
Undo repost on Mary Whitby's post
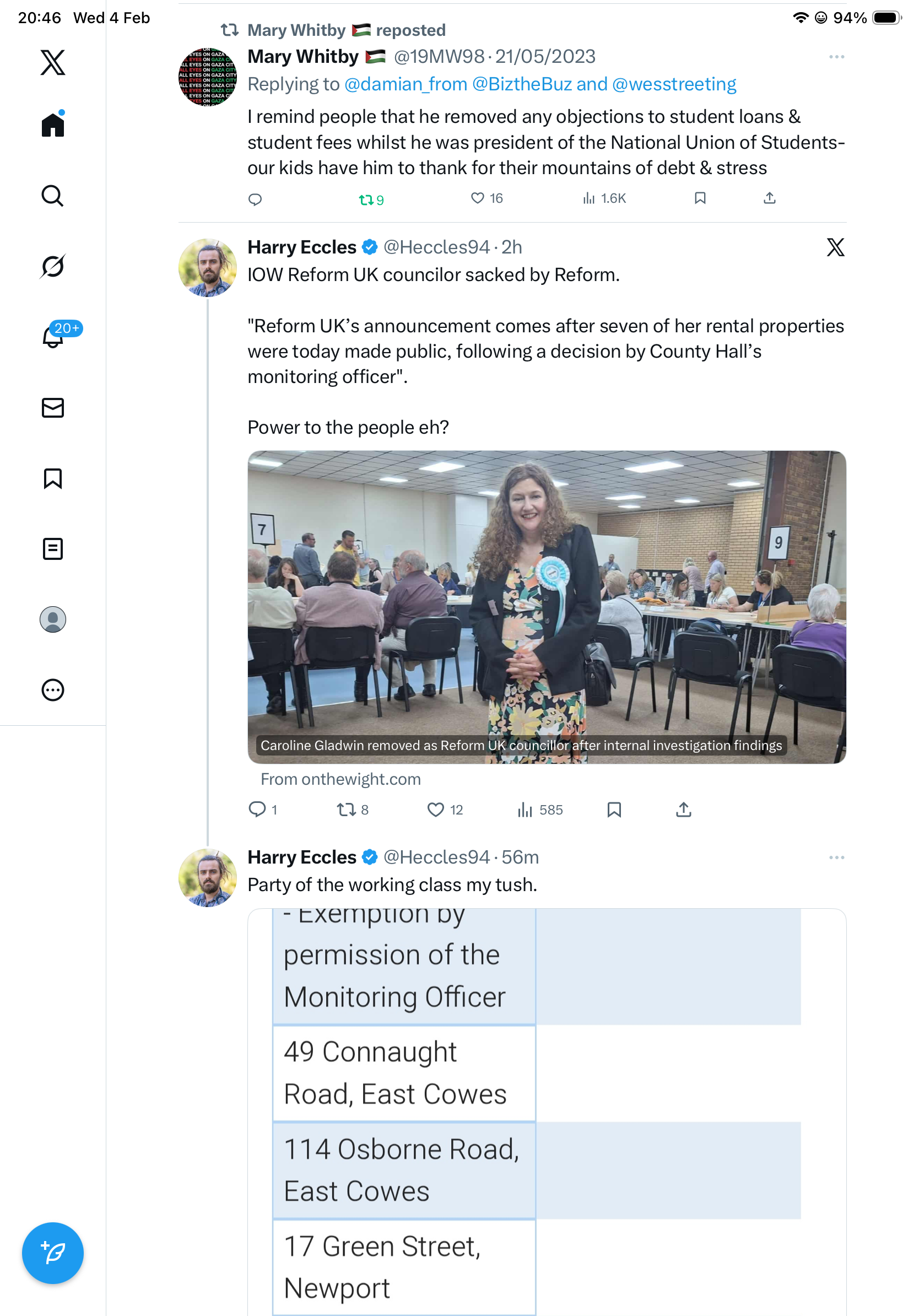(371, 199)
